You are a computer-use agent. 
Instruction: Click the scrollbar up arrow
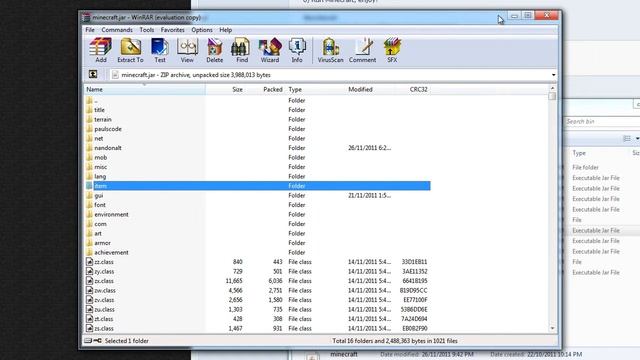pyautogui.click(x=552, y=88)
